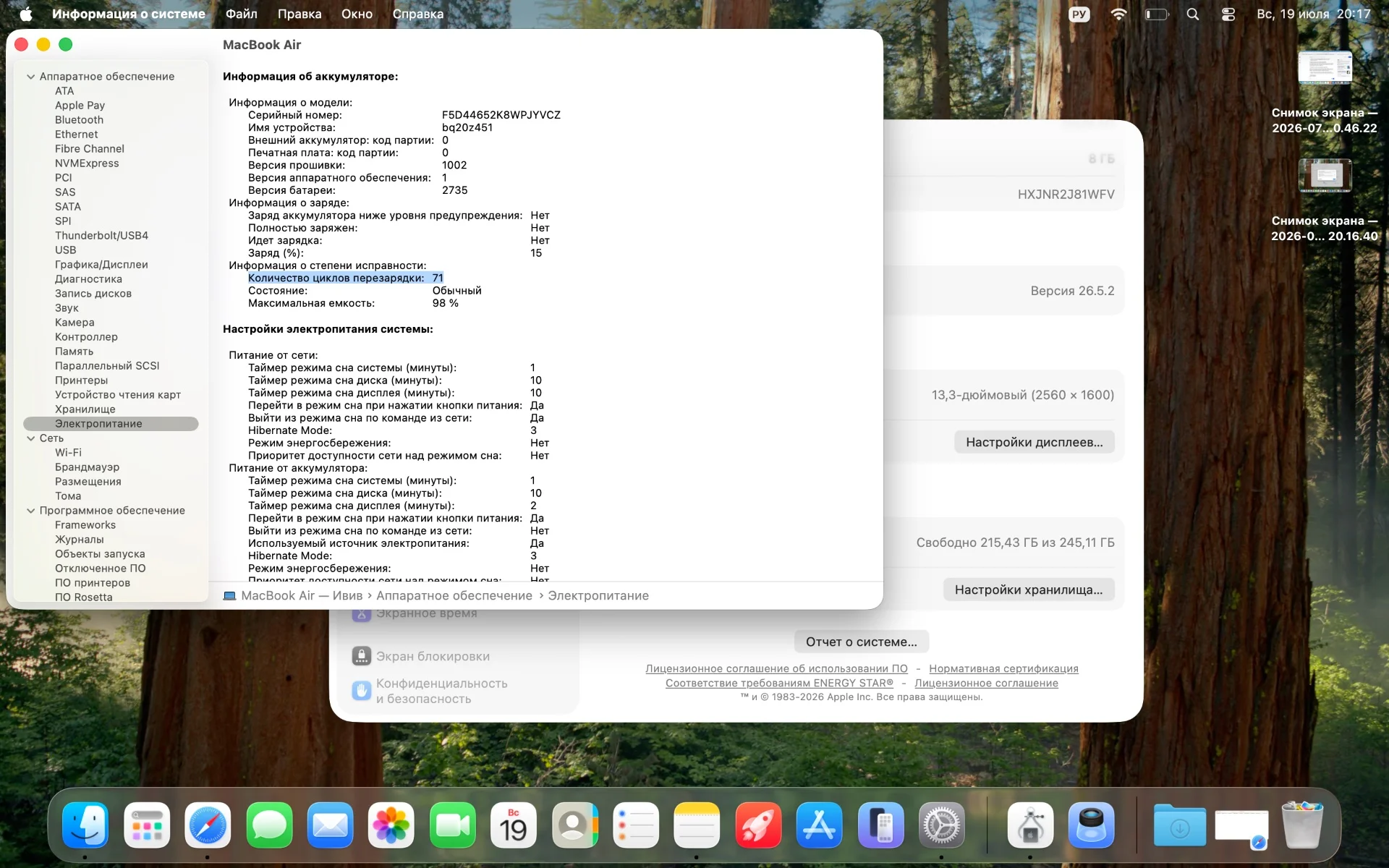Select Объекты запуска in the sidebar

(x=100, y=554)
